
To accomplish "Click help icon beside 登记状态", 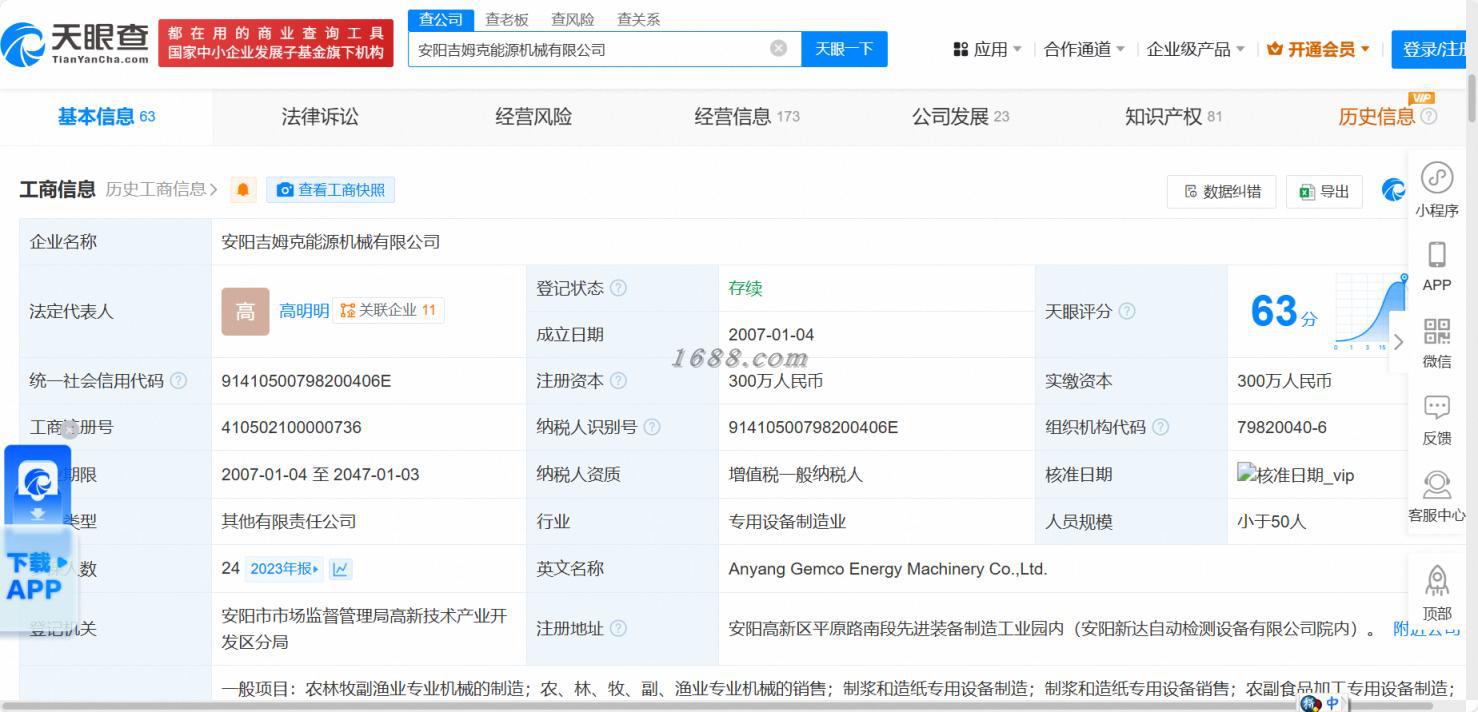I will click(618, 288).
